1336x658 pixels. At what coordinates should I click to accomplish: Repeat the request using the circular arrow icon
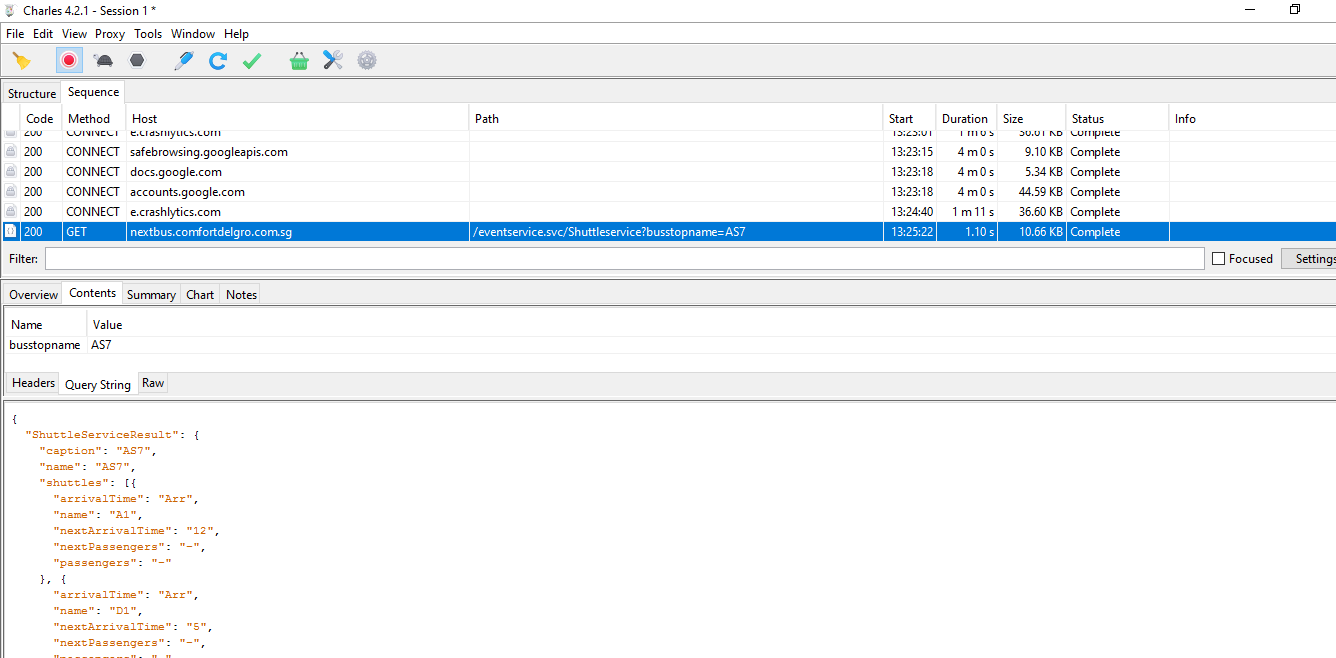(x=218, y=60)
